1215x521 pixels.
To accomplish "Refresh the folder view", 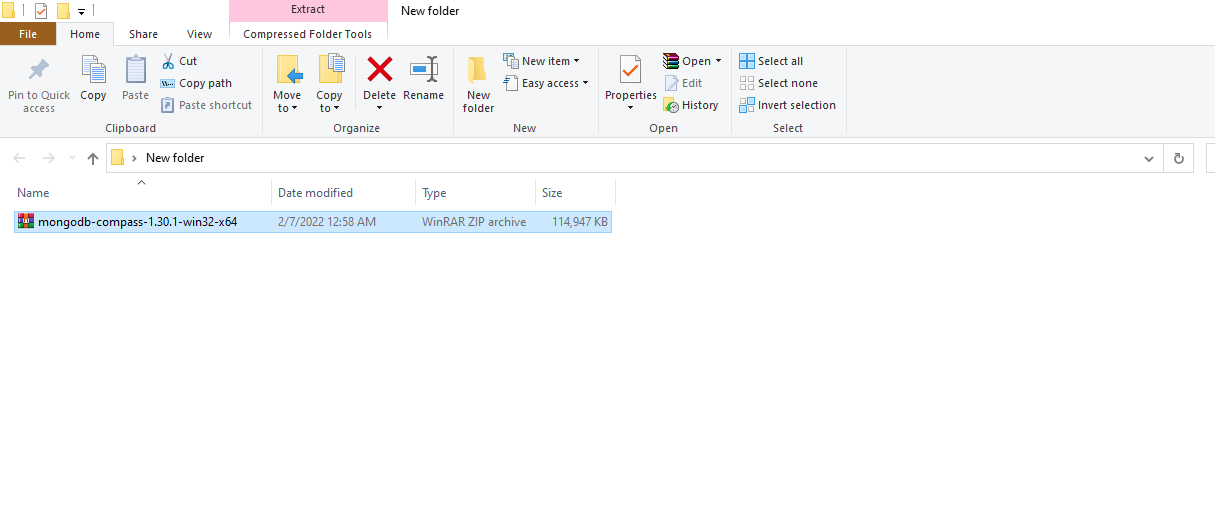I will click(x=1179, y=158).
